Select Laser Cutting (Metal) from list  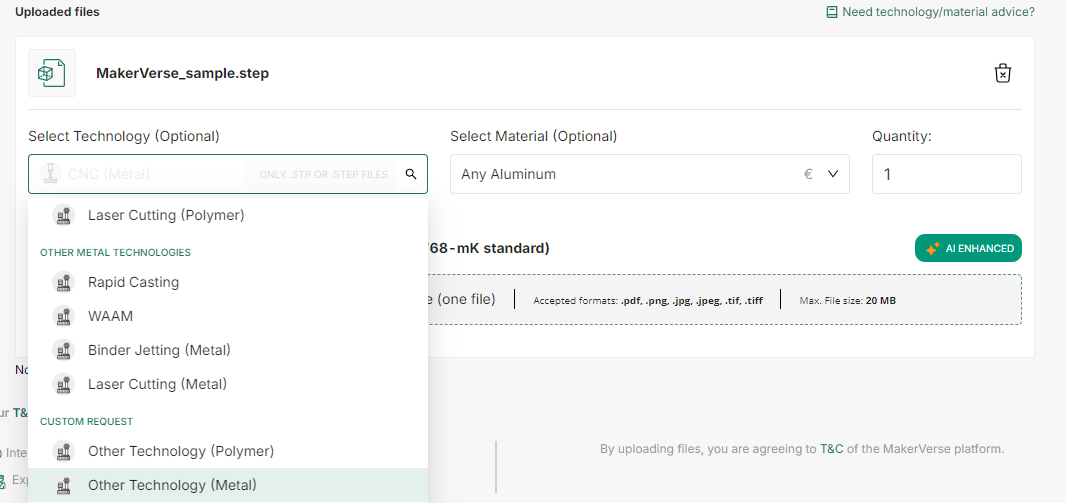click(x=157, y=384)
